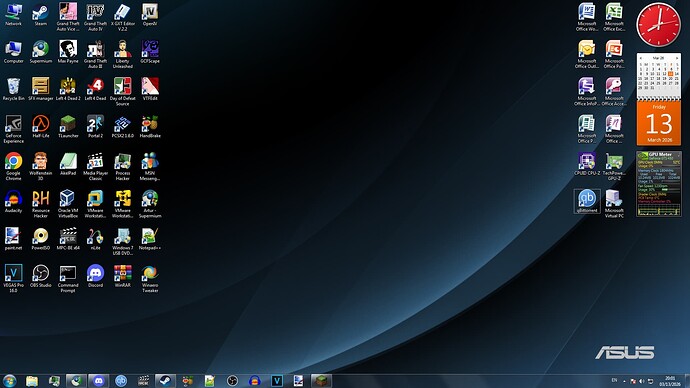Select the SFX manager shortcut
Screen dimensions: 690x388
[40, 89]
